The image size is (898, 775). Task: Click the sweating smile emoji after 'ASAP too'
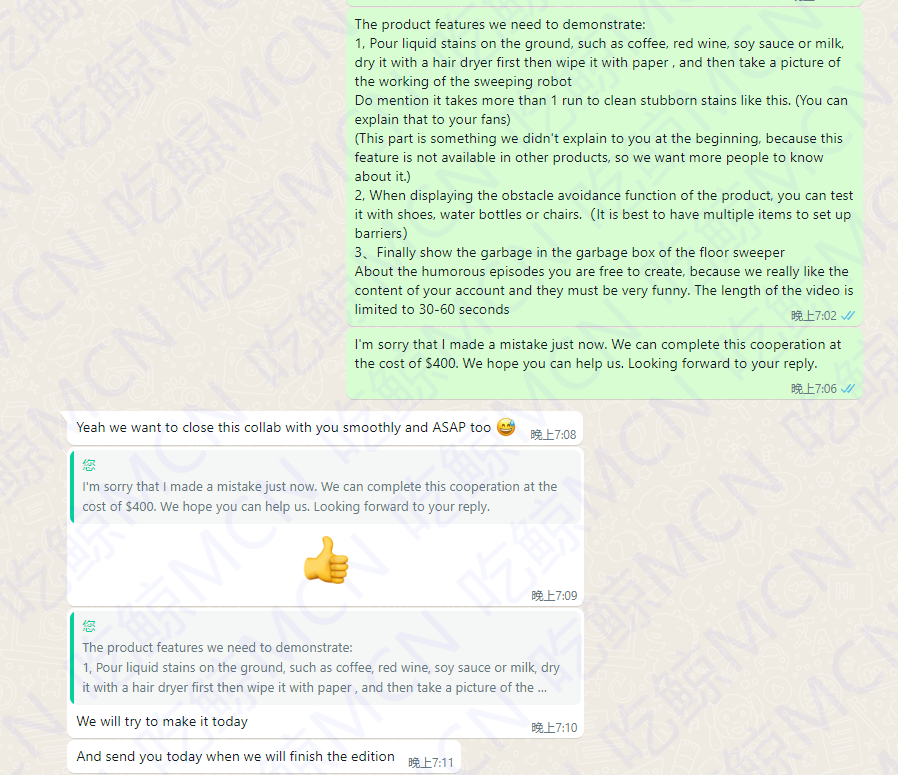click(506, 427)
